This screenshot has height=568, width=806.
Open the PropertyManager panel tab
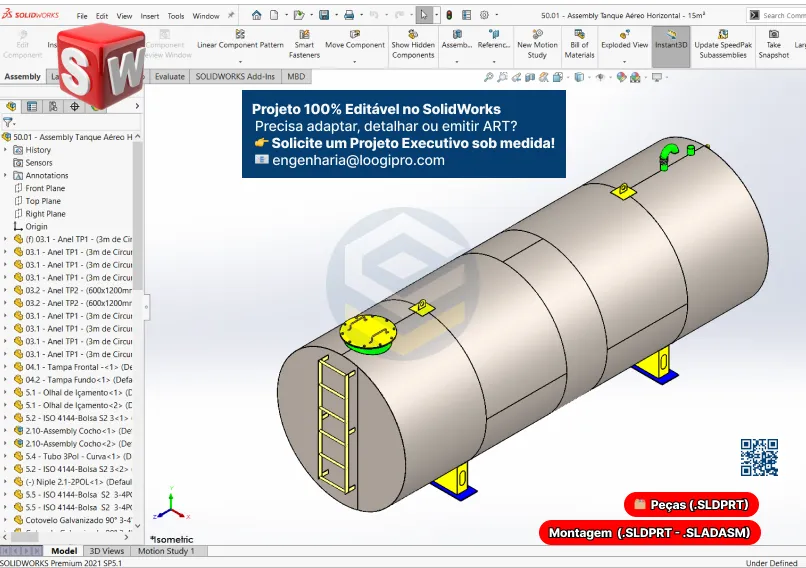point(32,106)
